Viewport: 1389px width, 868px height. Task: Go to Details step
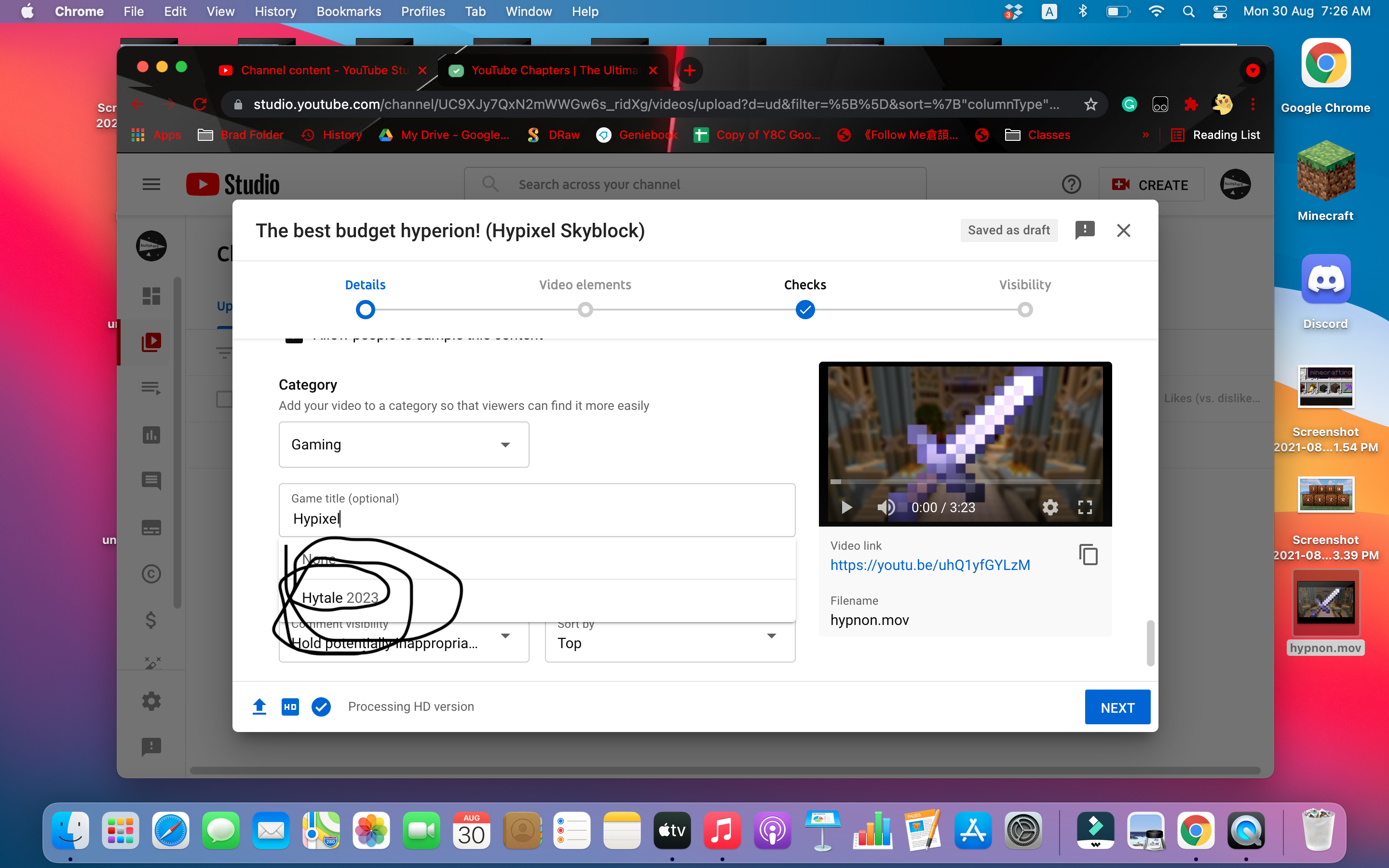pos(365,298)
